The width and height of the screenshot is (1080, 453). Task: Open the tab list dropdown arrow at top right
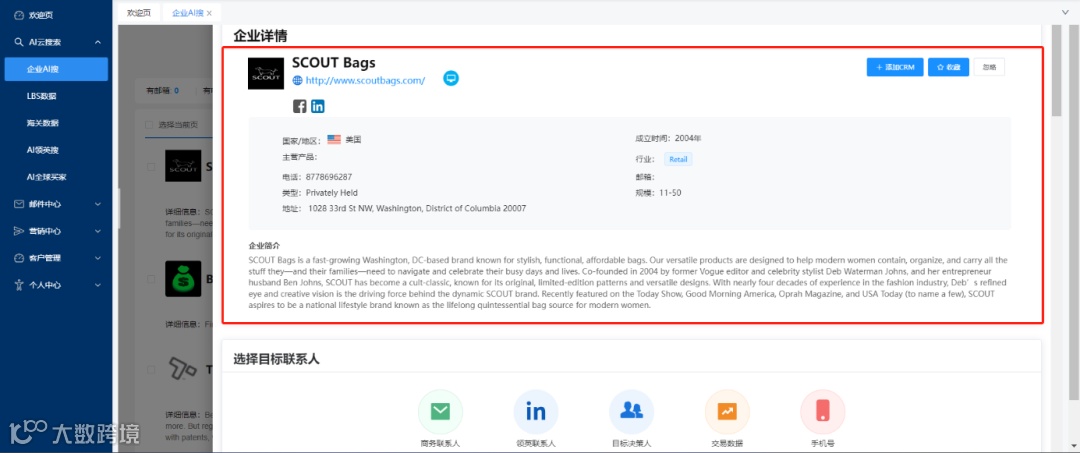(1066, 12)
